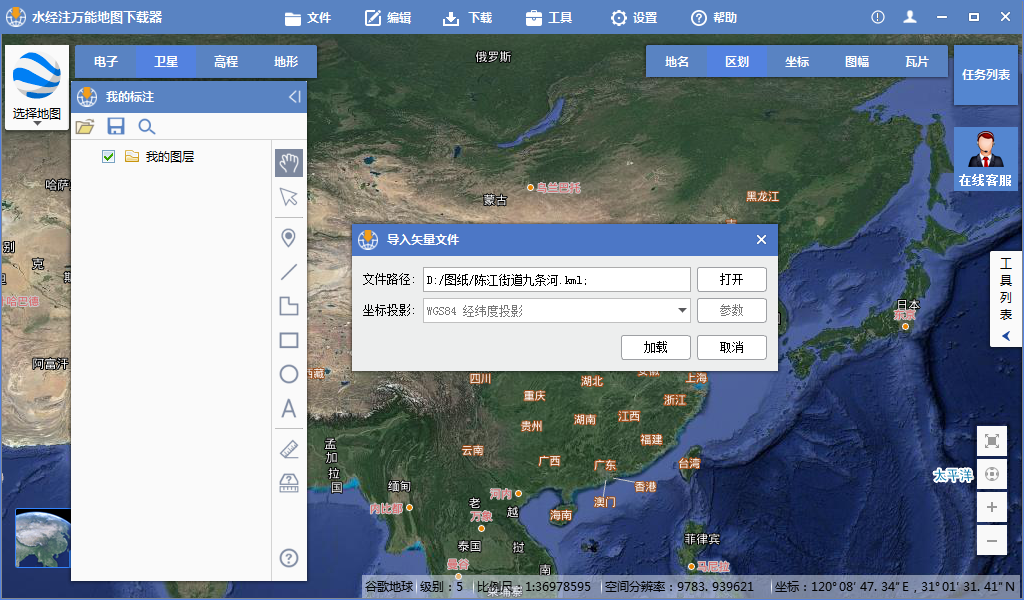Choose the circle drawing tool
Screen dimensions: 1024x600
pos(289,374)
